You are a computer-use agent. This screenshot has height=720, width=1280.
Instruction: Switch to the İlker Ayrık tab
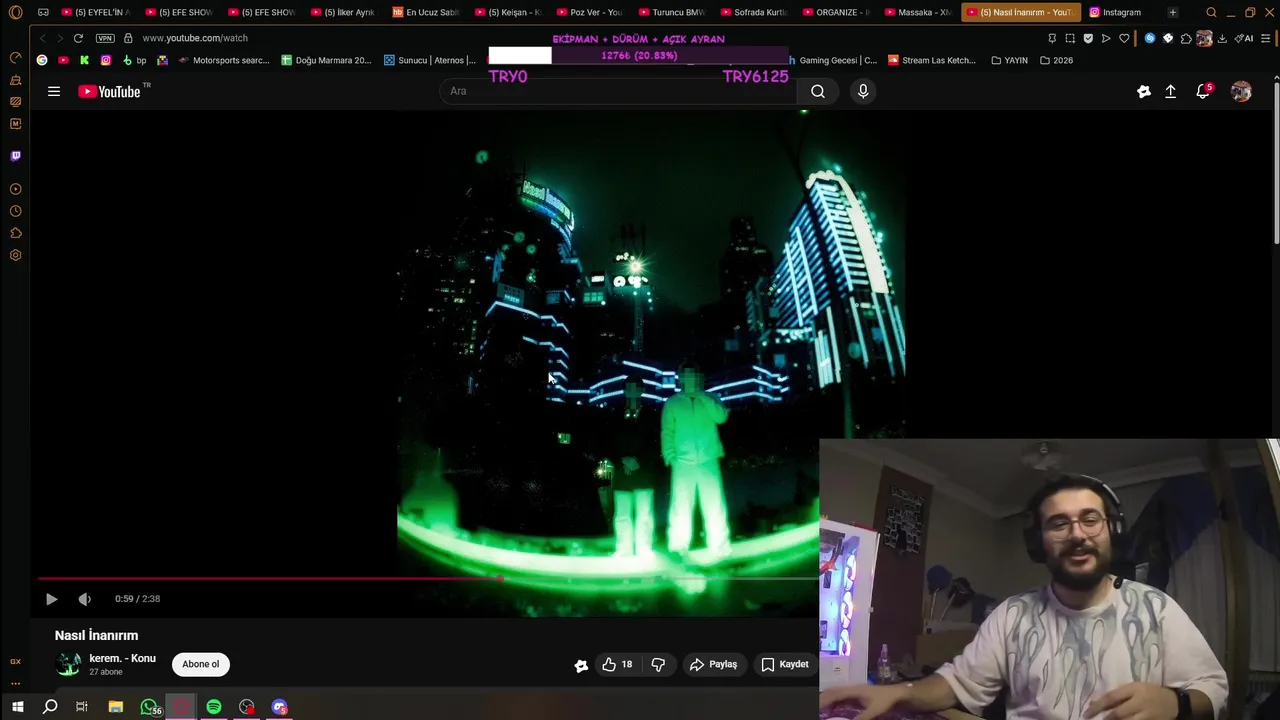[x=342, y=12]
